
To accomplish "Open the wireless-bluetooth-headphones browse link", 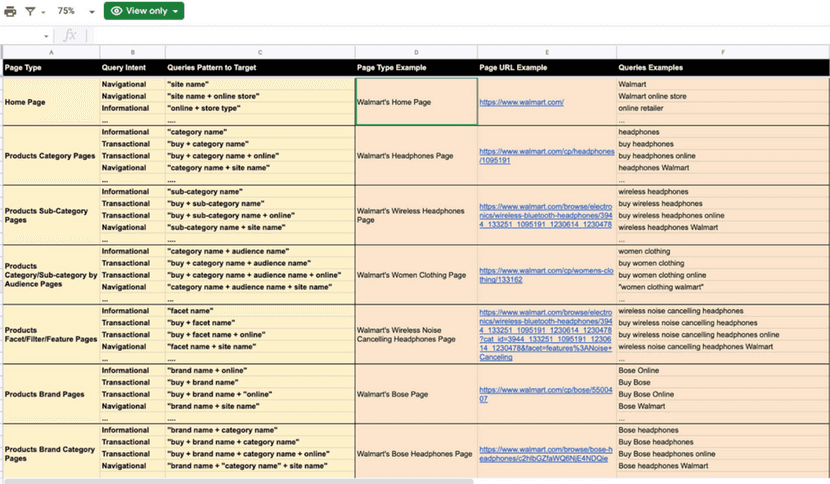I will click(x=545, y=215).
